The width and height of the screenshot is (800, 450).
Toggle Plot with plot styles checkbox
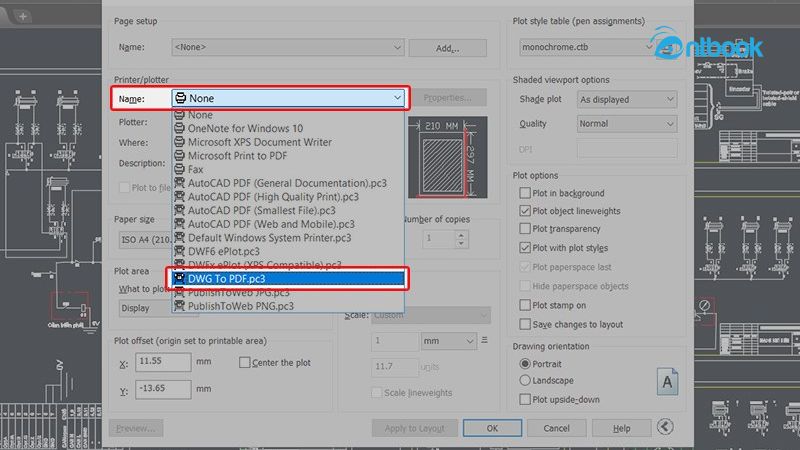tap(524, 247)
